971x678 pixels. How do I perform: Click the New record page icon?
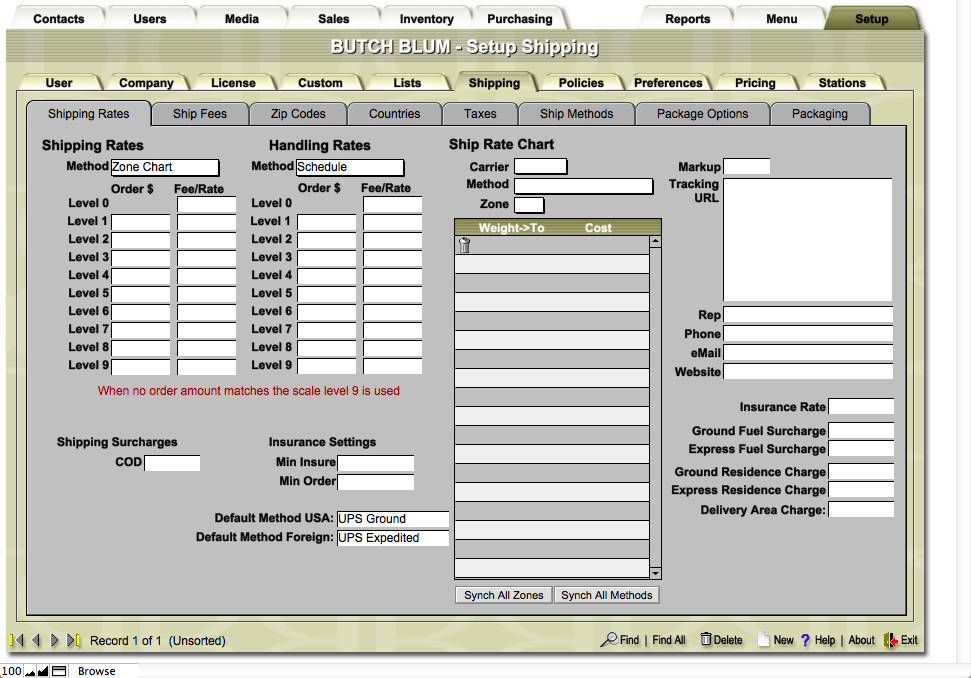(763, 640)
